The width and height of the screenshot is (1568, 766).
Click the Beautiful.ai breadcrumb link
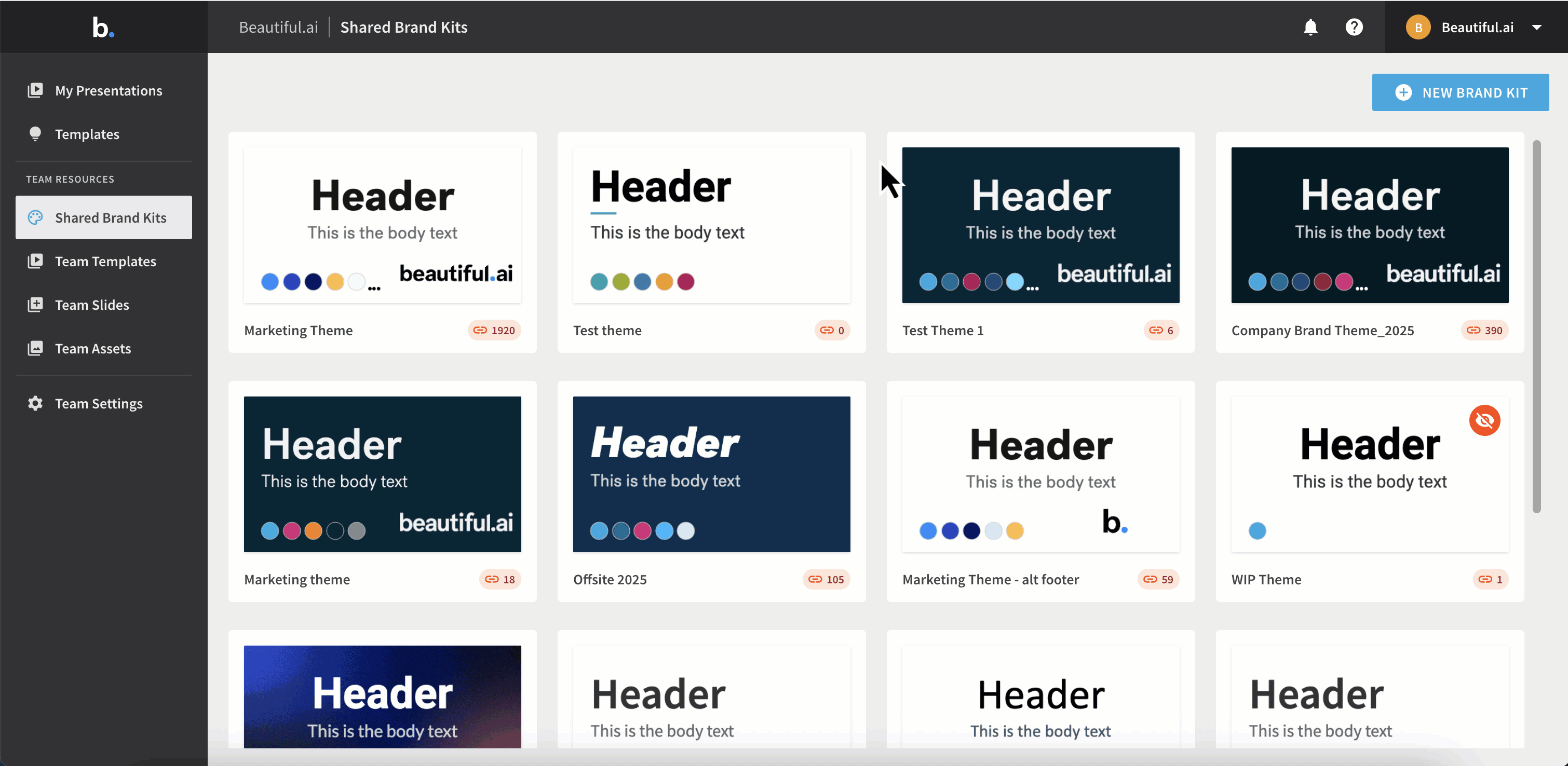tap(278, 28)
